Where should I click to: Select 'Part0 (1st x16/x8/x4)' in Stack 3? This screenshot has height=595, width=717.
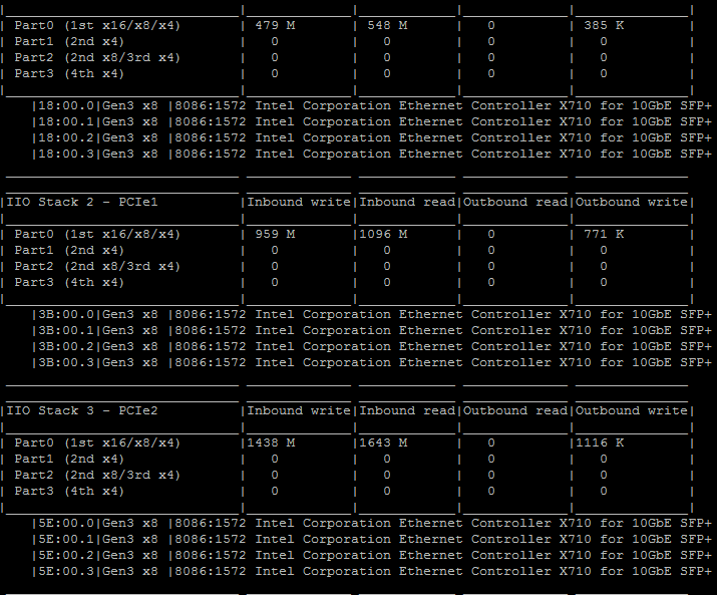tap(97, 443)
